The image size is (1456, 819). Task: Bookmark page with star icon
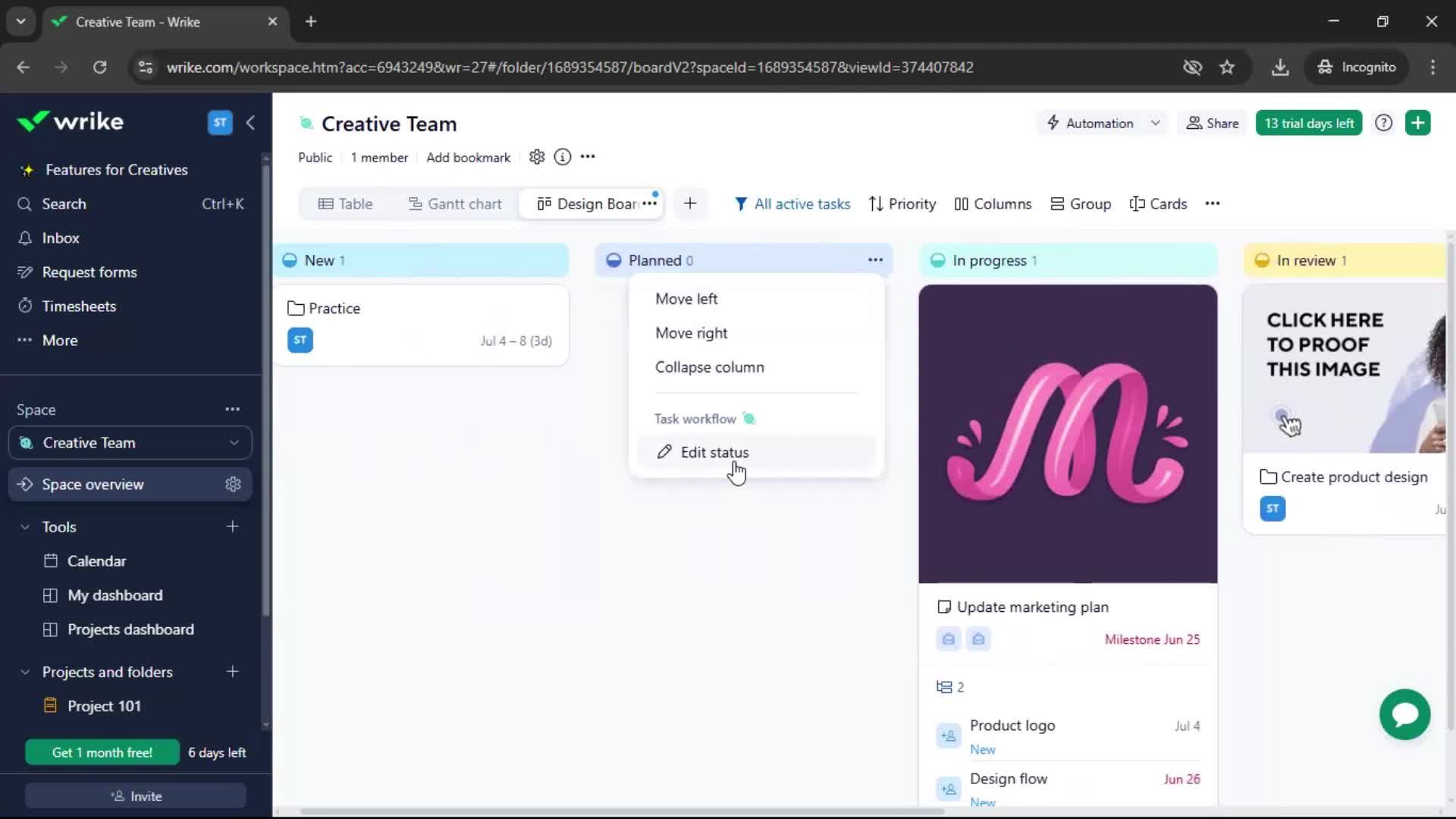point(1227,67)
